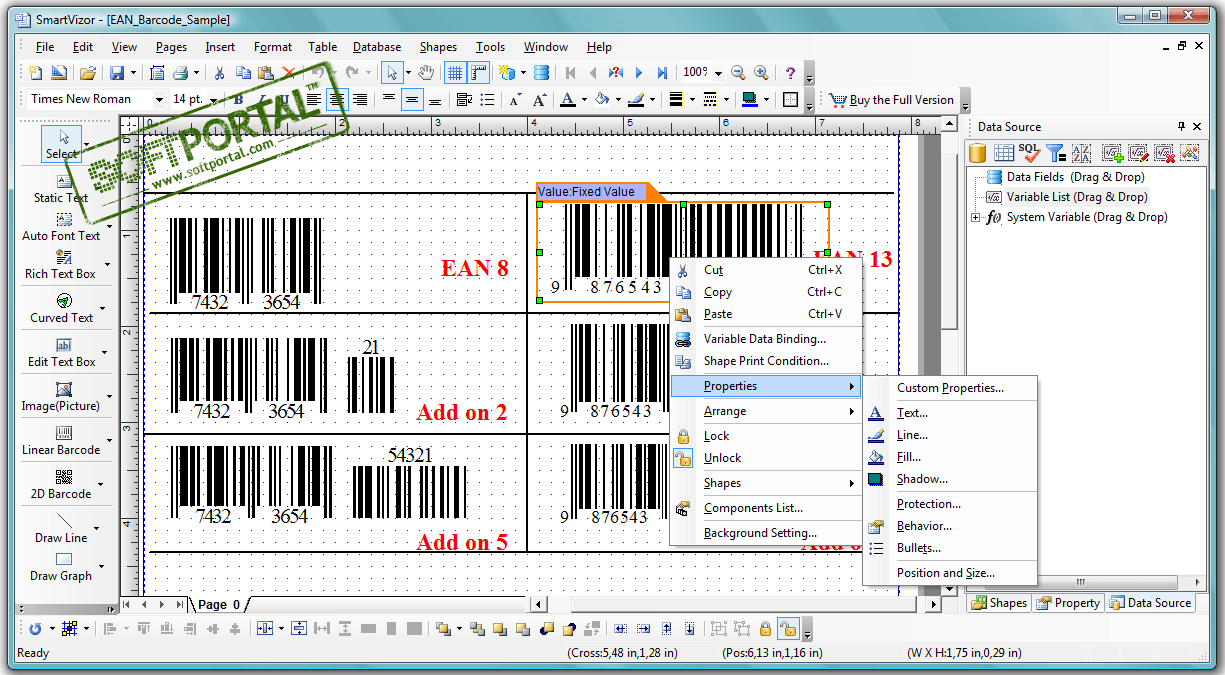Click the SQL check icon in the Data Source panel

click(x=1030, y=153)
